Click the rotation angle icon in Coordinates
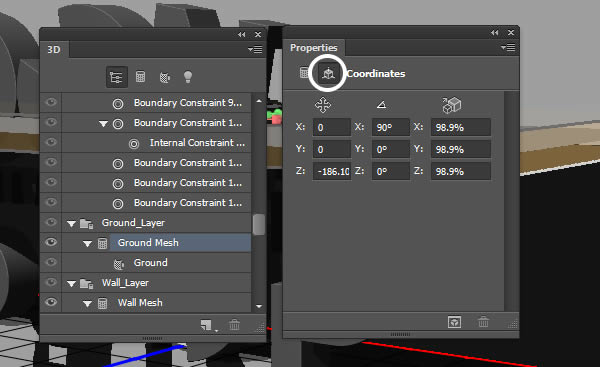600x367 pixels. point(382,104)
